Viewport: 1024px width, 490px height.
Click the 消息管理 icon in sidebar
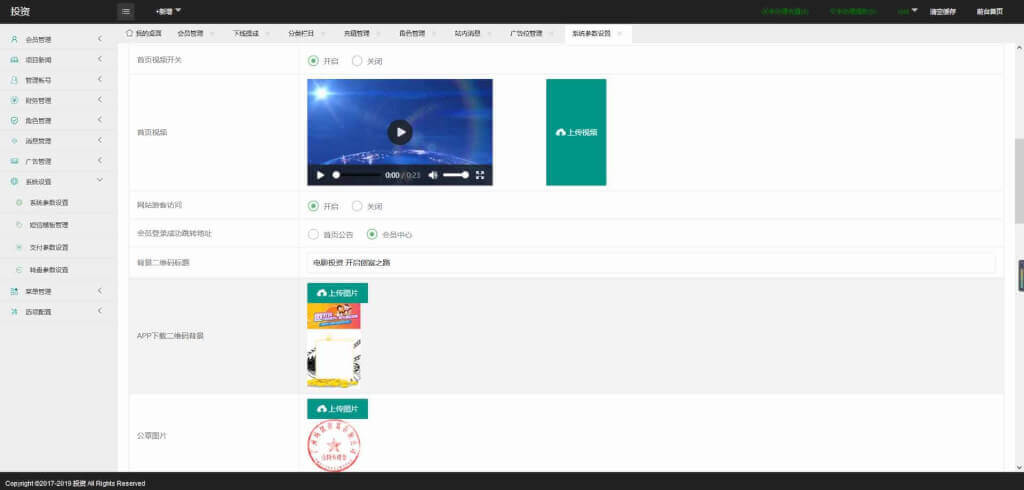(x=14, y=140)
